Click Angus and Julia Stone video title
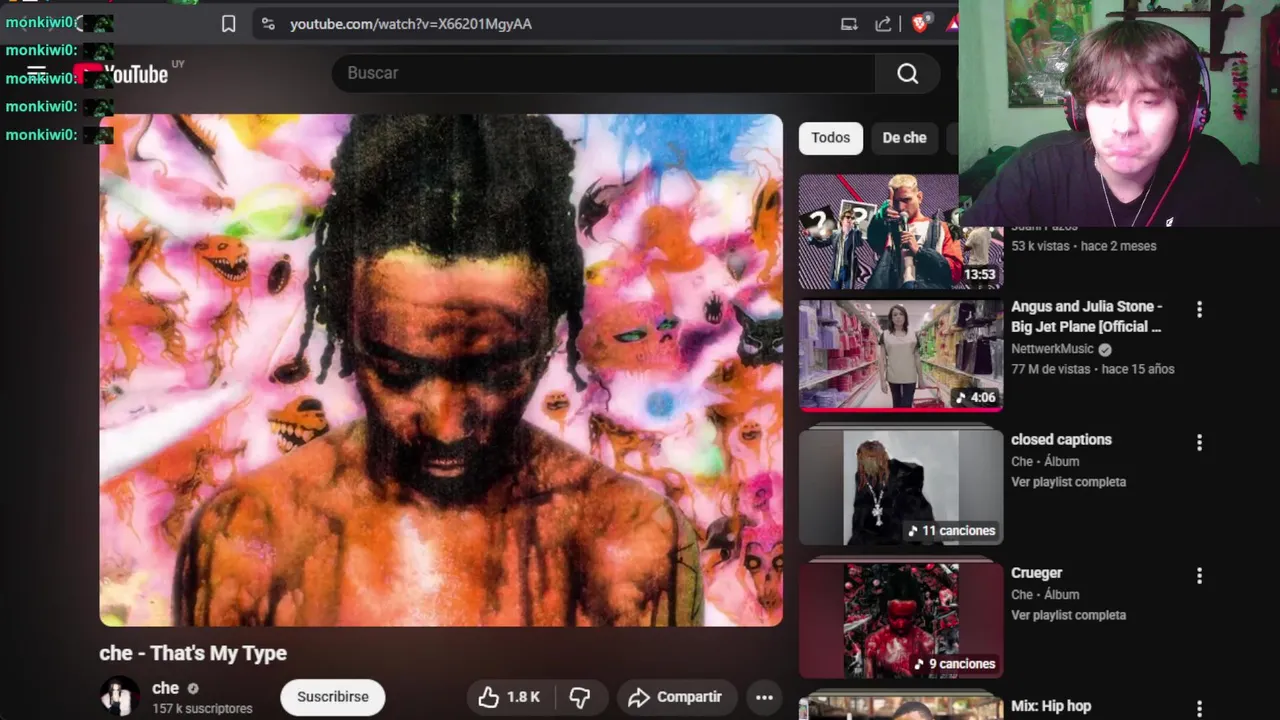This screenshot has height=720, width=1280. (x=1087, y=317)
